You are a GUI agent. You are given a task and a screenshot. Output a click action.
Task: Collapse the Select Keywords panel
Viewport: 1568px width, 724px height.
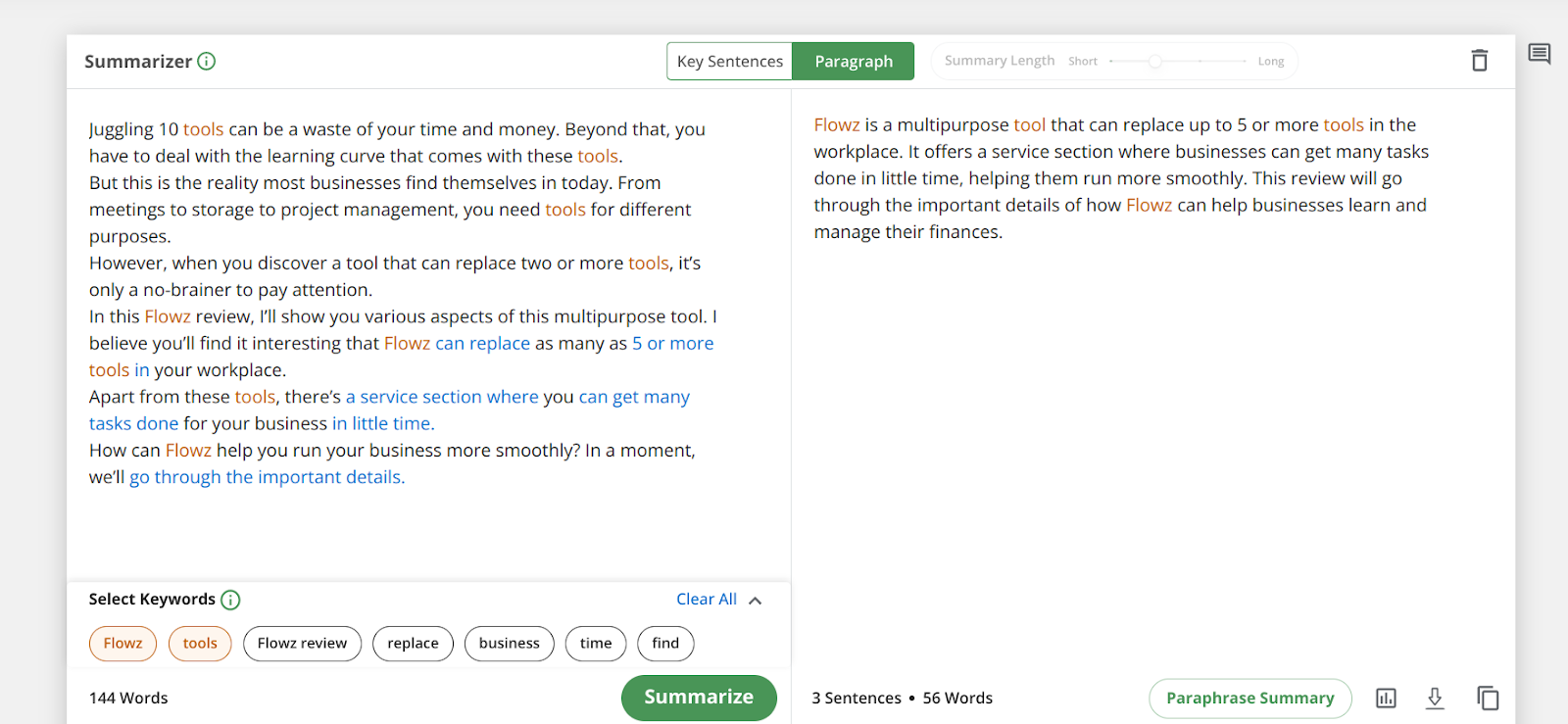(x=756, y=601)
